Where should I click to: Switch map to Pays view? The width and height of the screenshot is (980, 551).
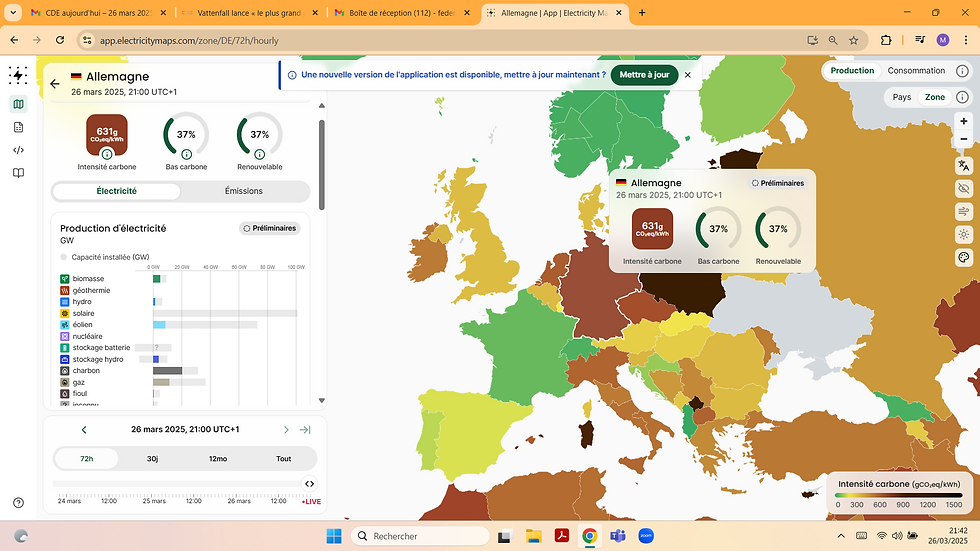[x=901, y=97]
